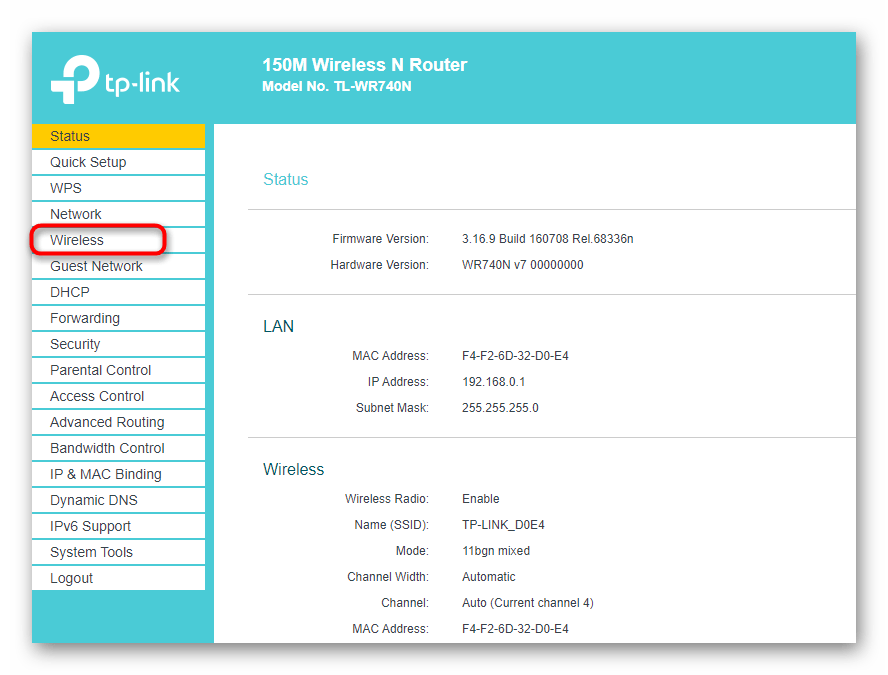Click the tp-link logo
Viewport: 888px width, 675px height.
[x=116, y=79]
